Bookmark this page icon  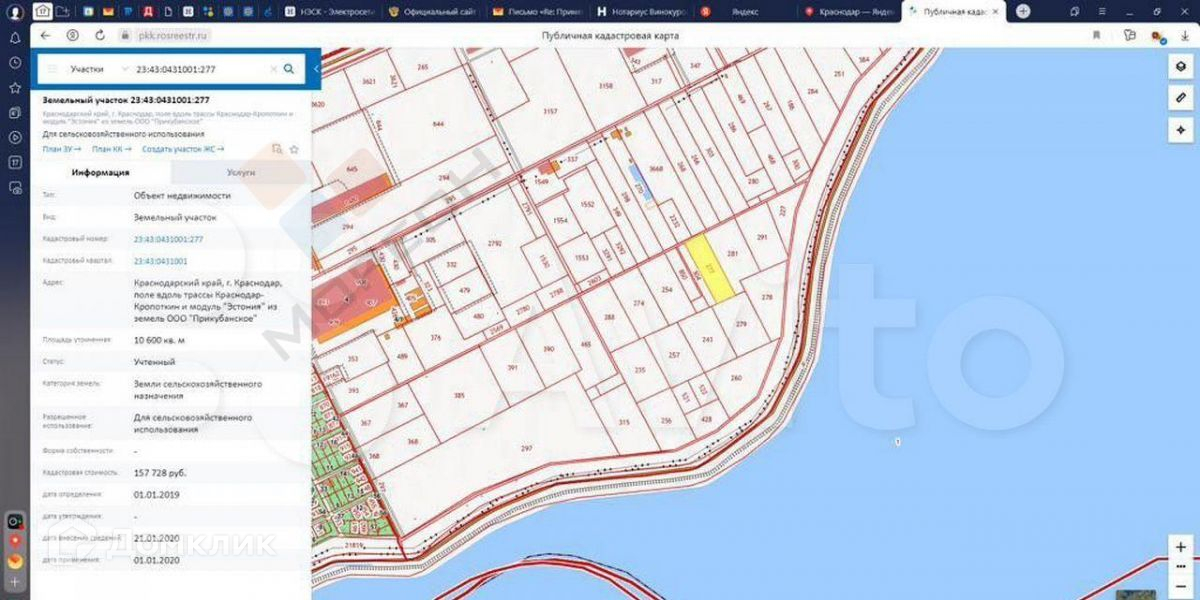coord(1097,35)
